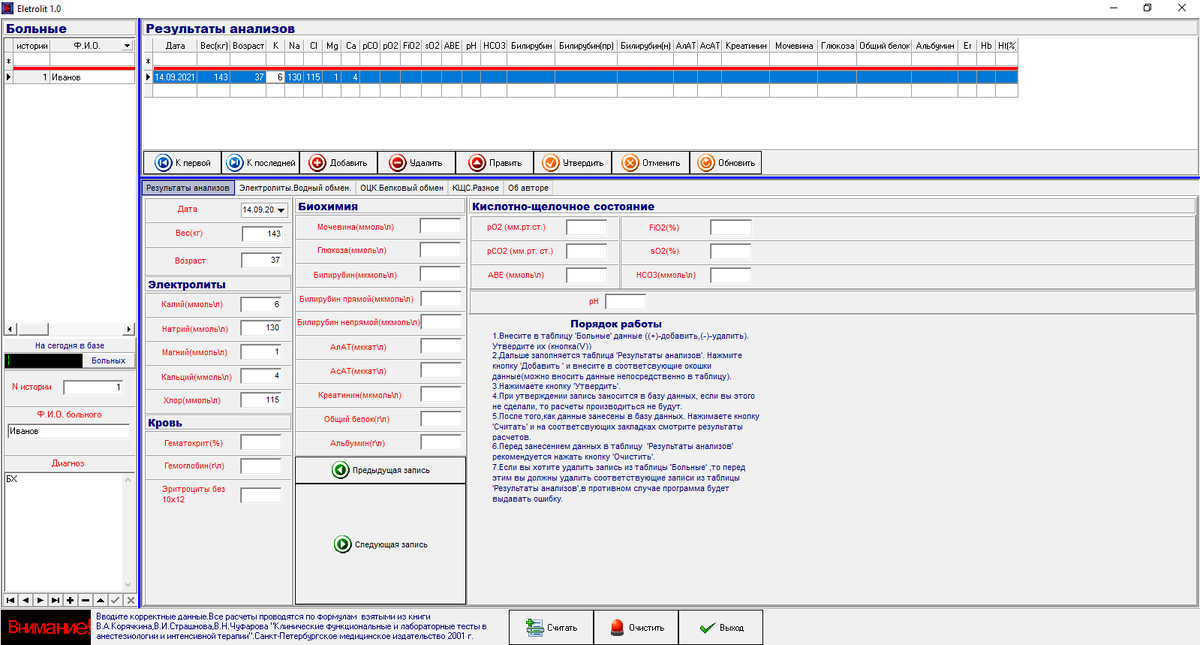1200x645 pixels.
Task: Open the Об авторе tab
Action: (527, 187)
